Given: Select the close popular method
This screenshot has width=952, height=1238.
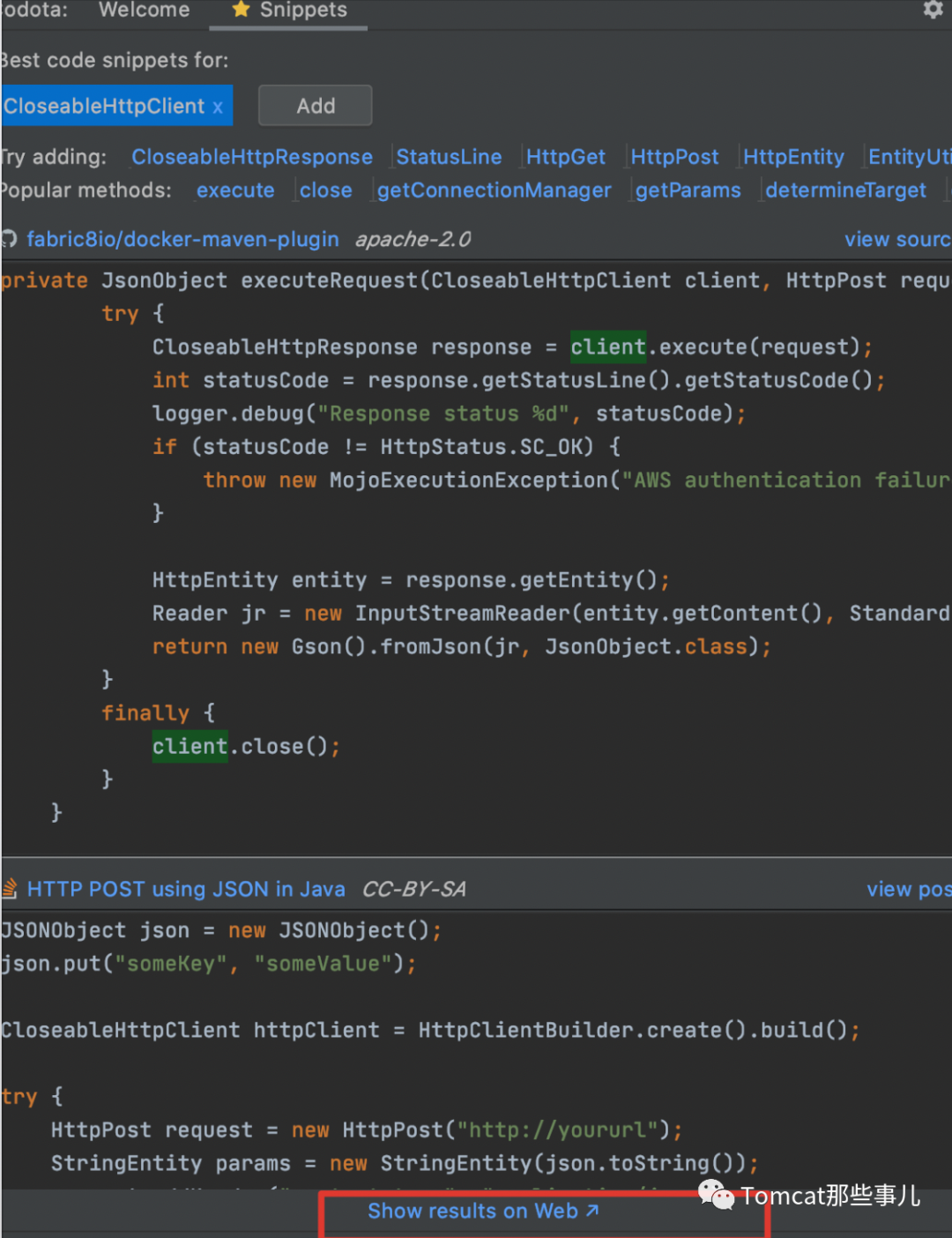Looking at the screenshot, I should click(x=325, y=190).
